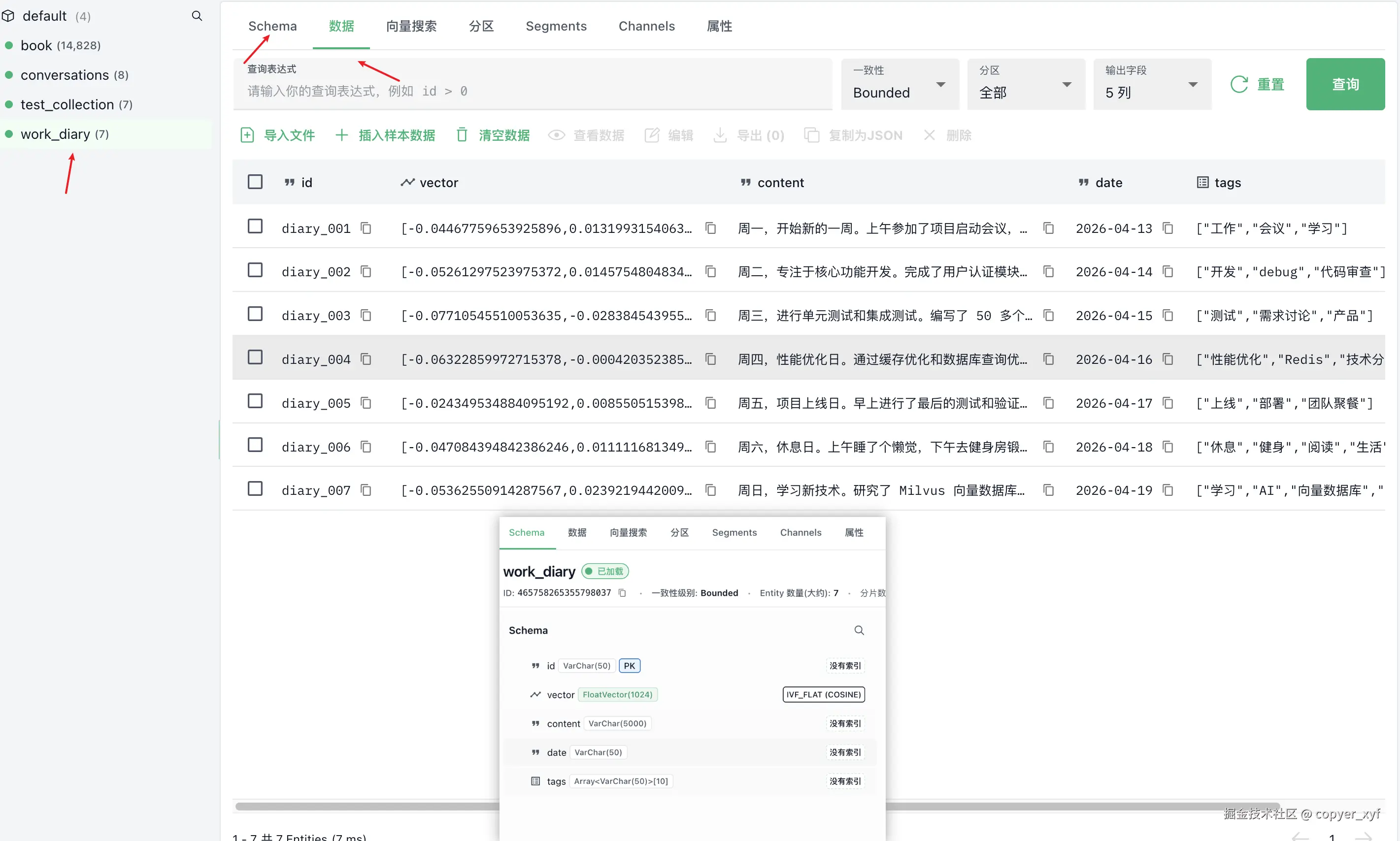
Task: Click 清空数据 clear data button
Action: (x=493, y=135)
